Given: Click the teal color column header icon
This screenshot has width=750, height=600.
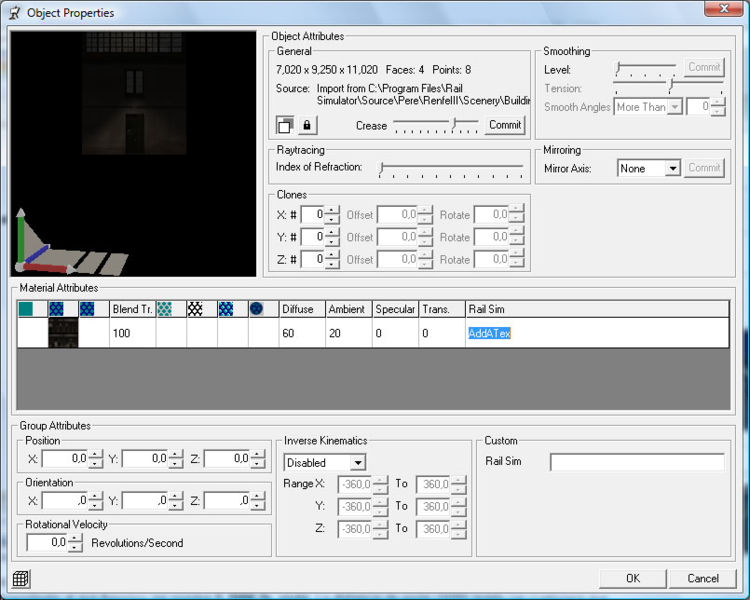Looking at the screenshot, I should click(x=26, y=309).
